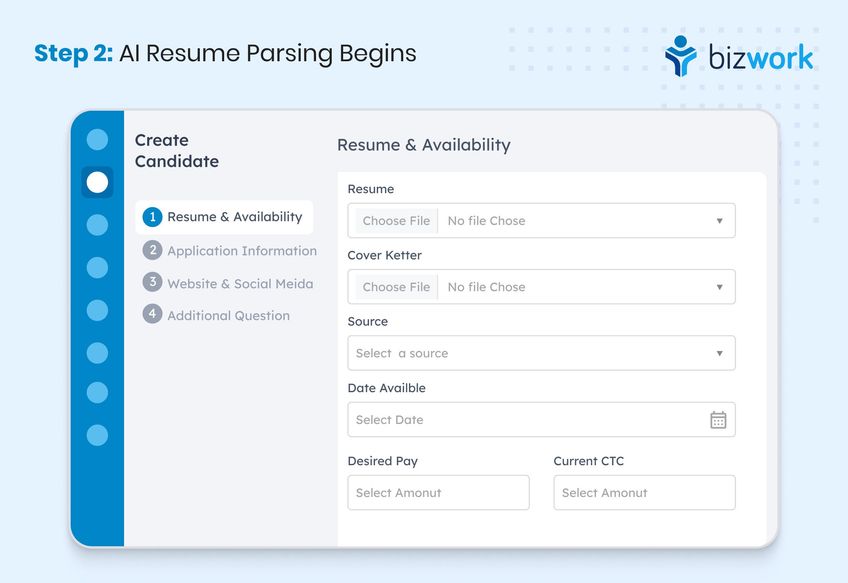Click Choose File under Cover Letter
Image resolution: width=848 pixels, height=583 pixels.
[x=393, y=287]
